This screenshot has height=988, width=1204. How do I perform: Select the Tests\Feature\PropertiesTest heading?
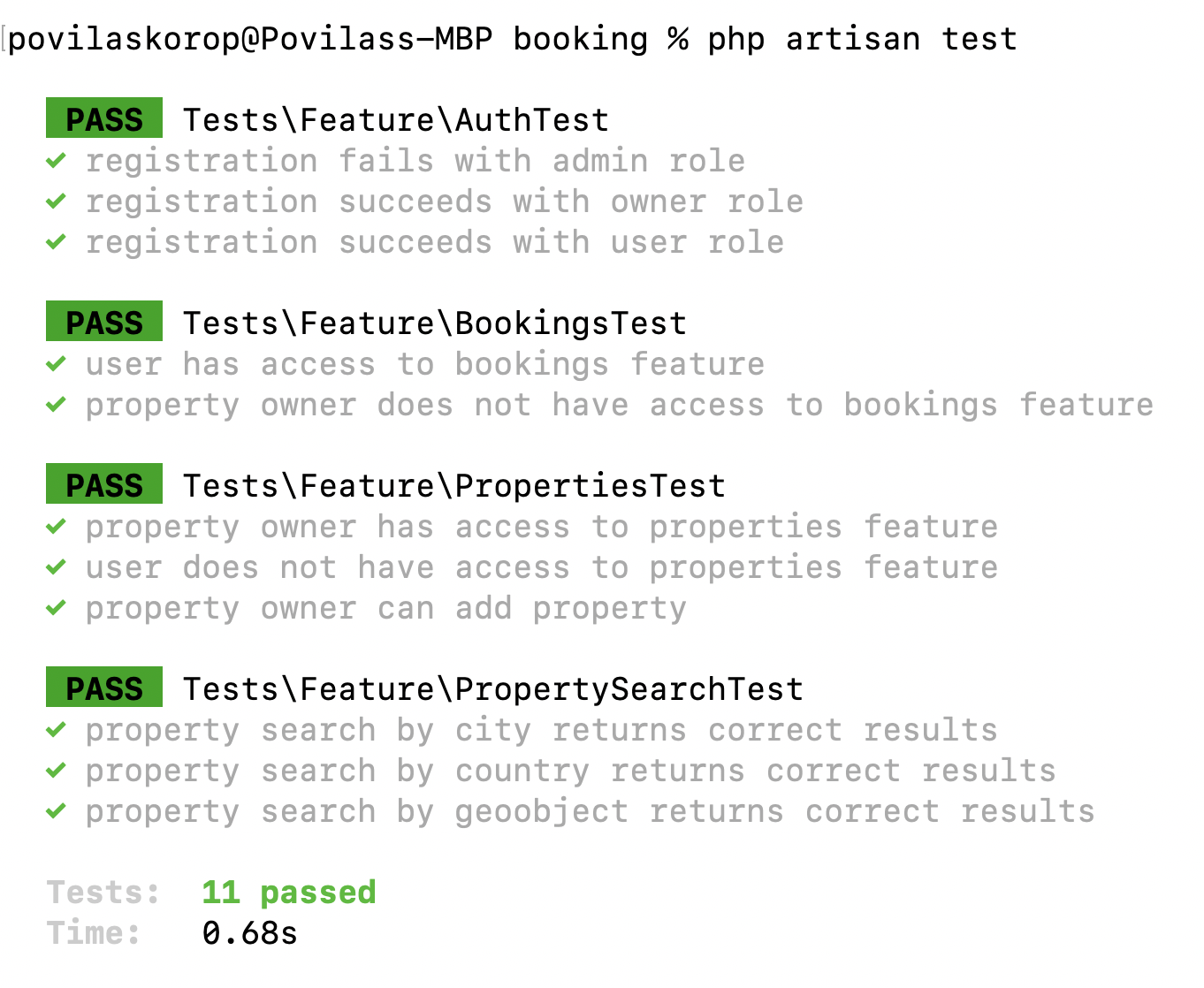(454, 486)
